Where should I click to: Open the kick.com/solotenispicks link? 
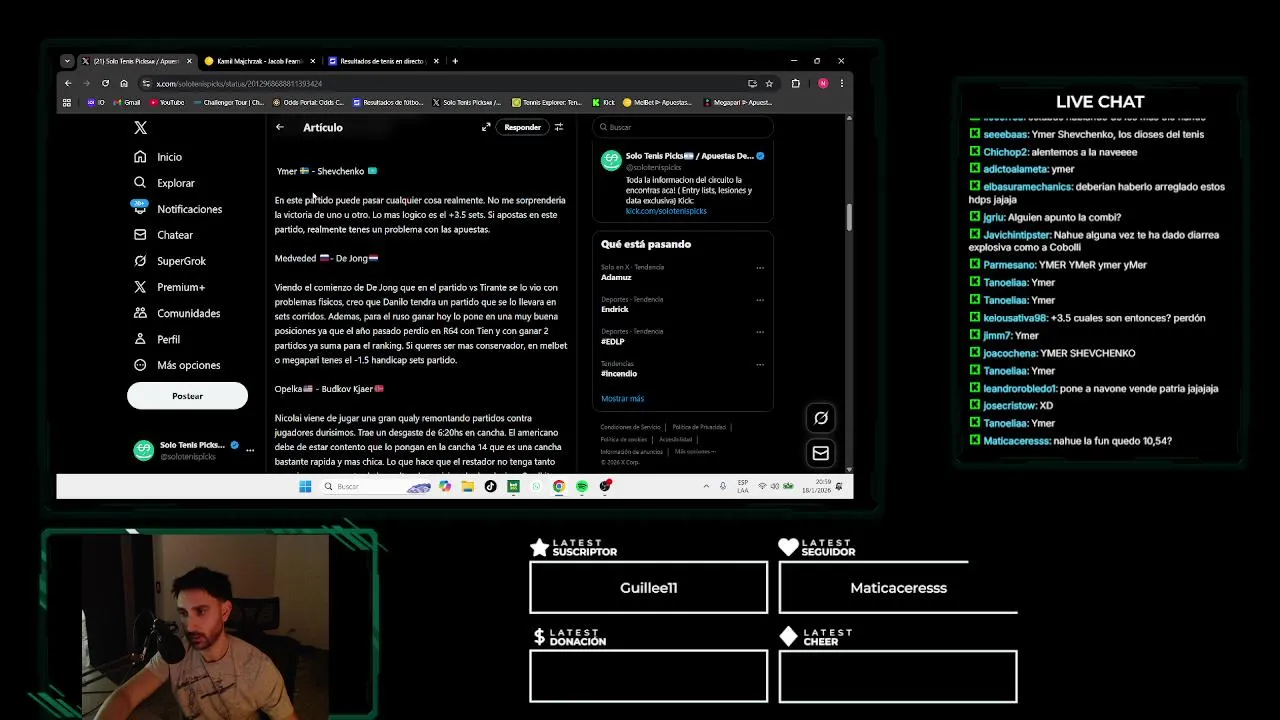click(x=666, y=211)
